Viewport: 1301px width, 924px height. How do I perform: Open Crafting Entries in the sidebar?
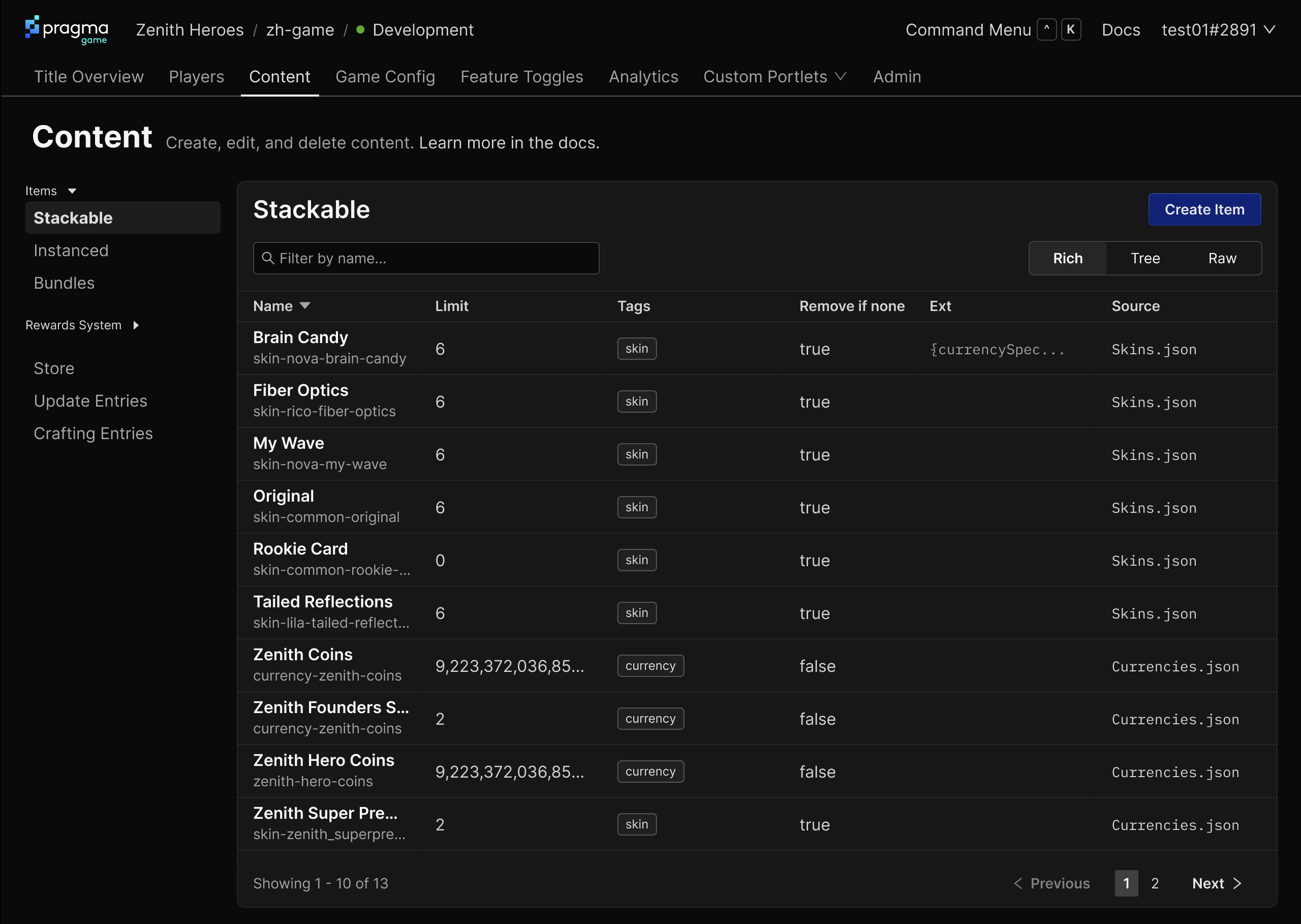[94, 433]
